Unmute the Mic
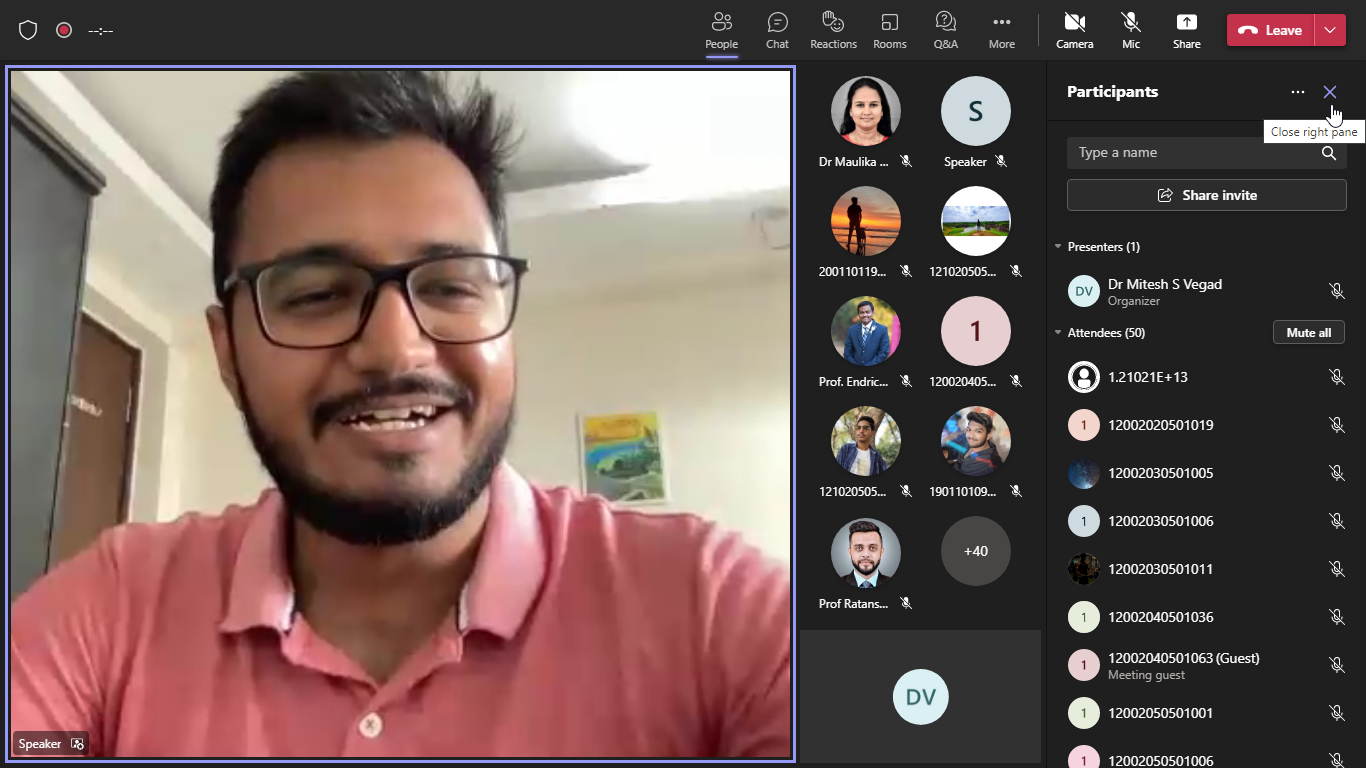 (1130, 30)
